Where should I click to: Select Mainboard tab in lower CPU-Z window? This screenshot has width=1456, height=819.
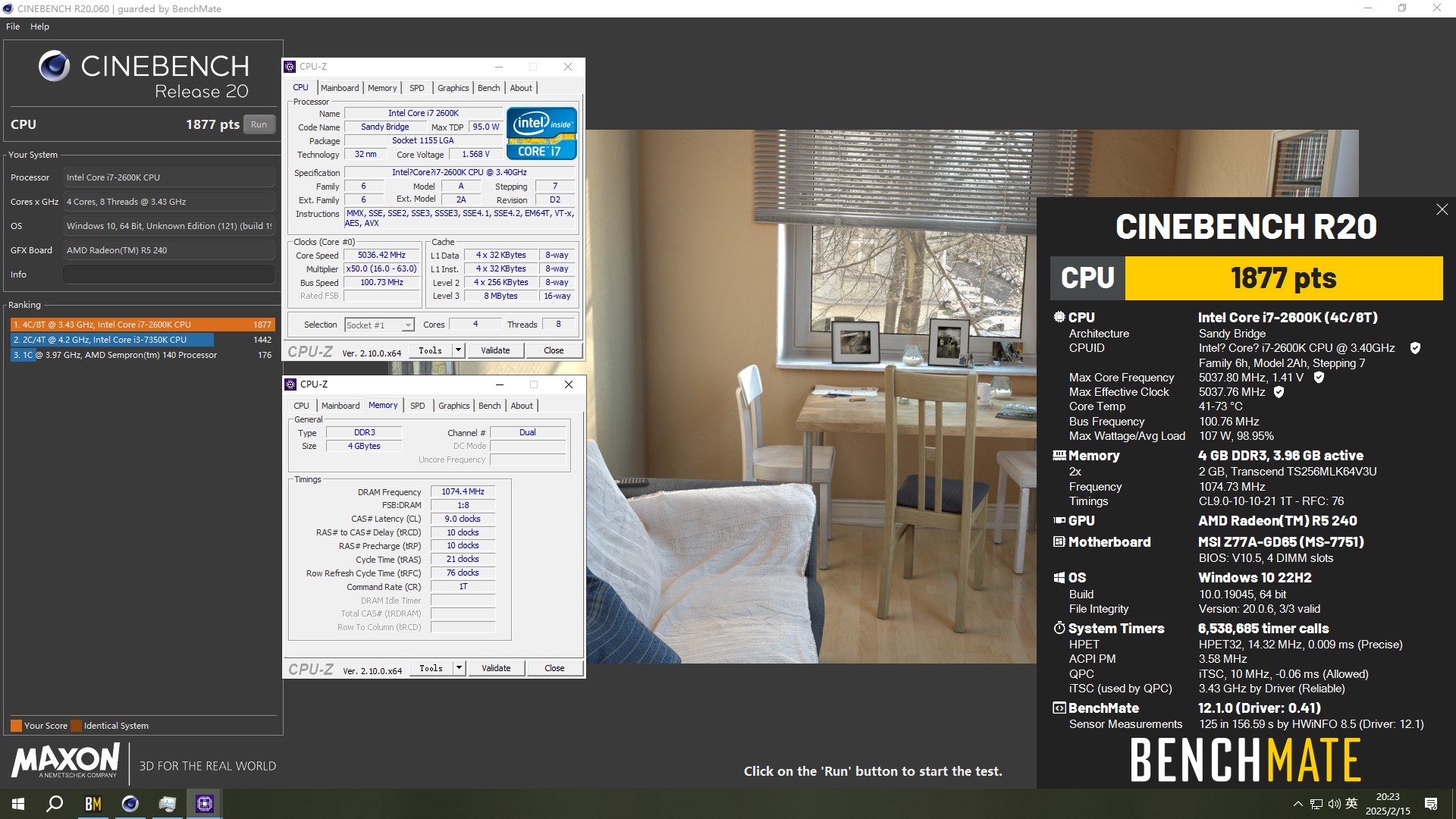340,406
